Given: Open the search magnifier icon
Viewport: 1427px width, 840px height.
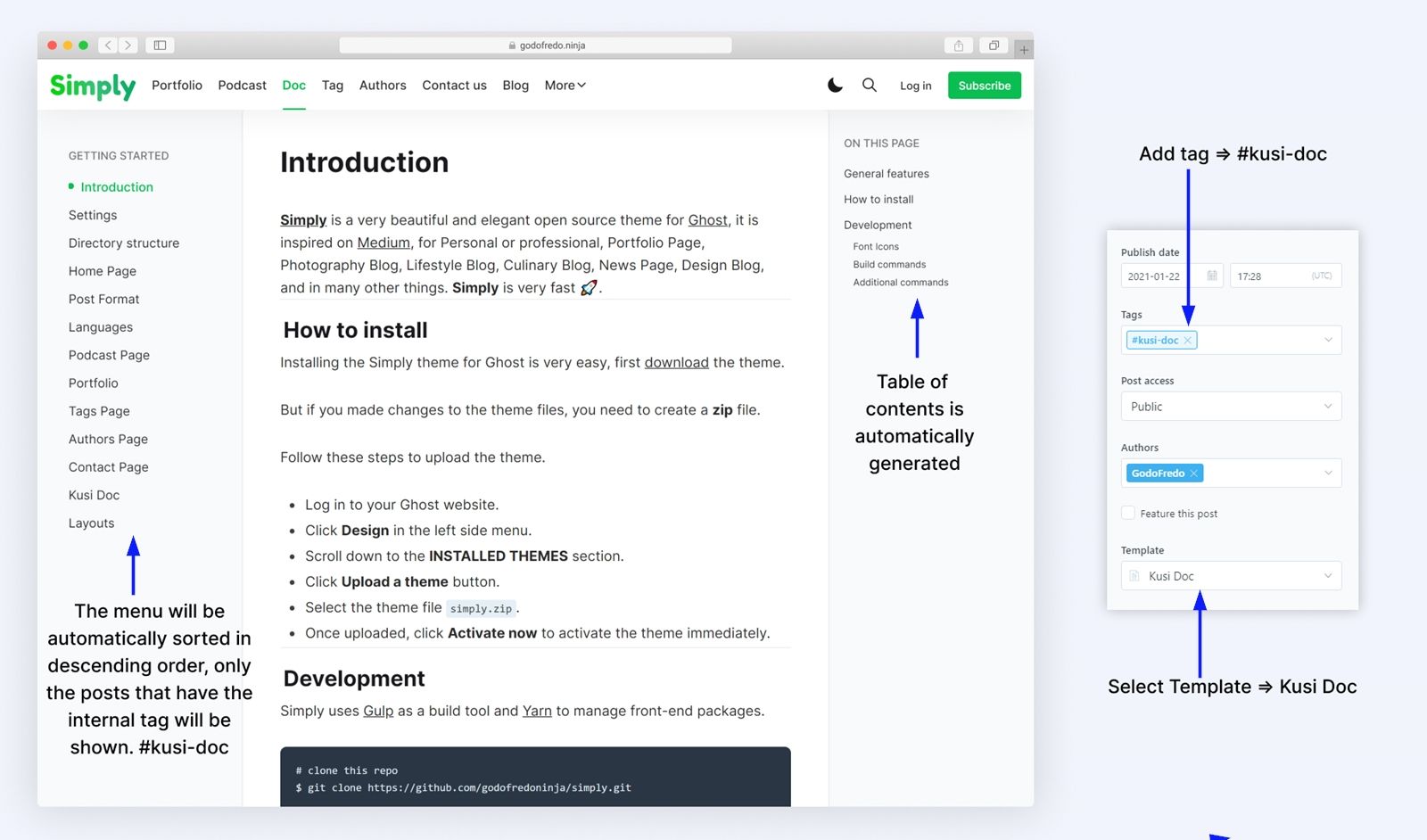Looking at the screenshot, I should (870, 85).
